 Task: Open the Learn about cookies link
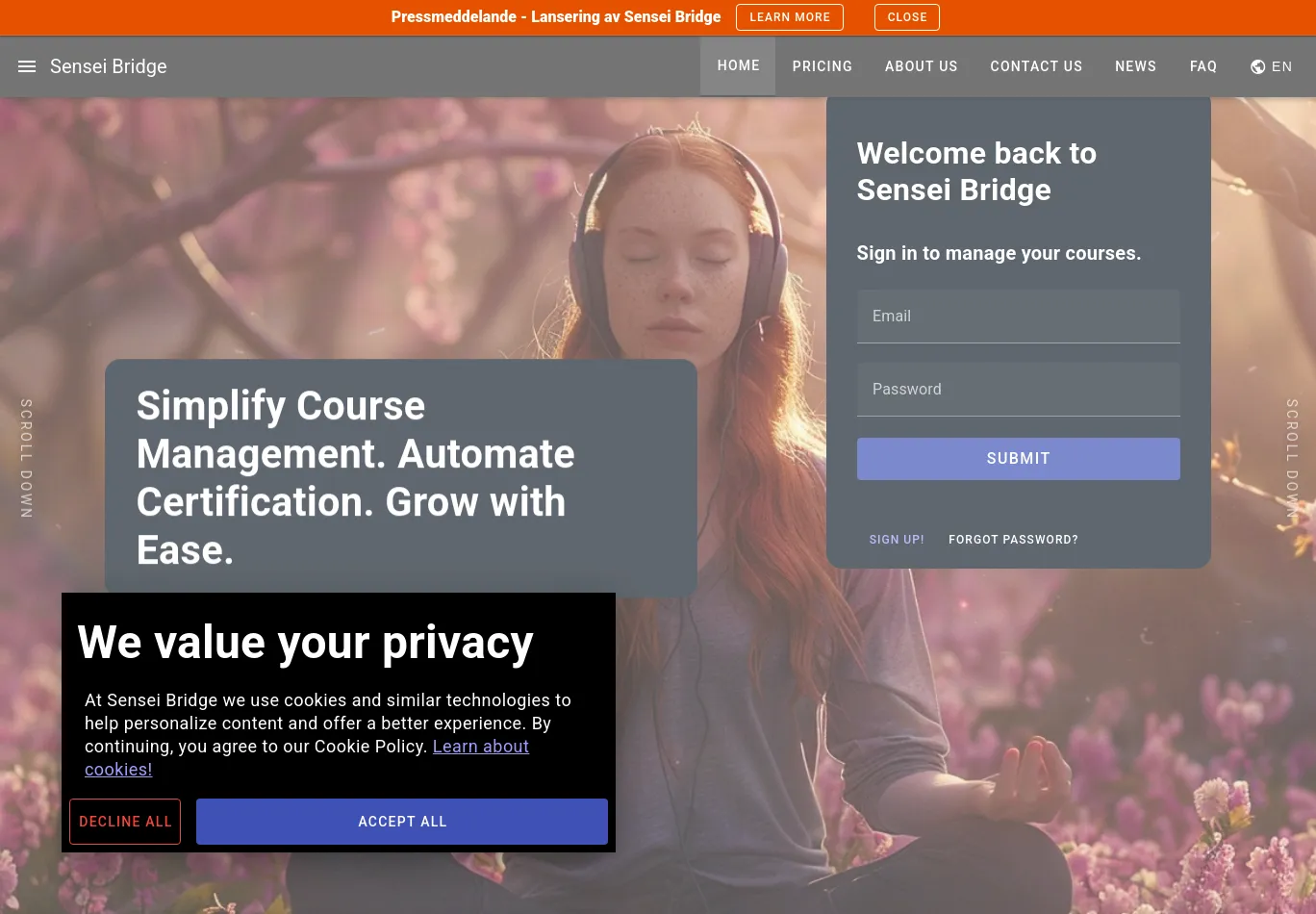tap(480, 747)
